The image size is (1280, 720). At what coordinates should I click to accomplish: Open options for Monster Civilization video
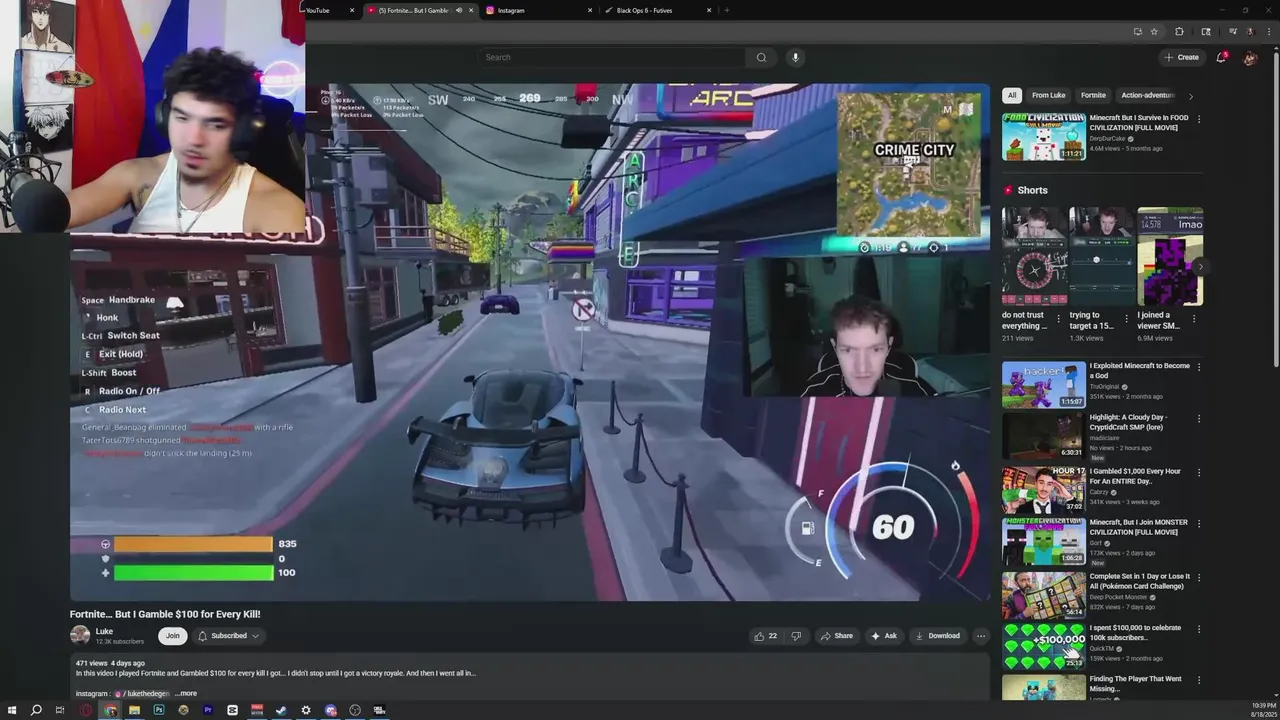[1199, 523]
